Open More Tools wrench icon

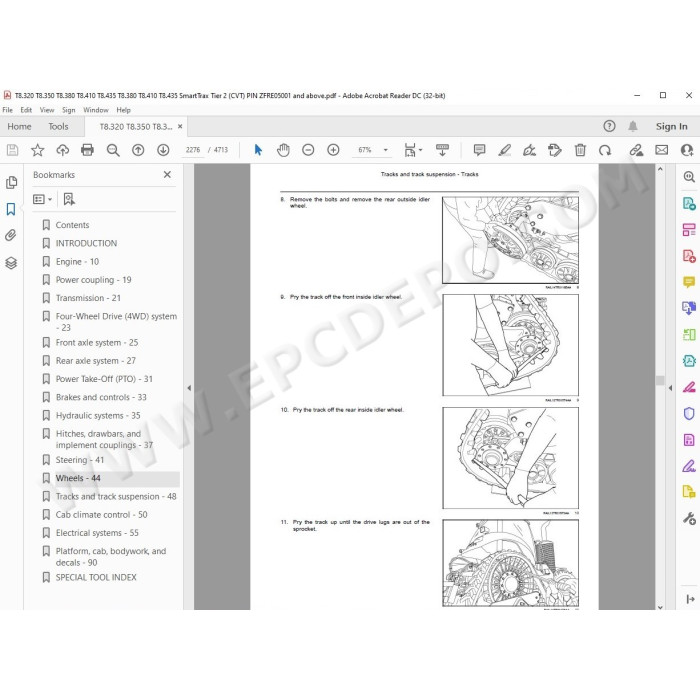[x=689, y=518]
